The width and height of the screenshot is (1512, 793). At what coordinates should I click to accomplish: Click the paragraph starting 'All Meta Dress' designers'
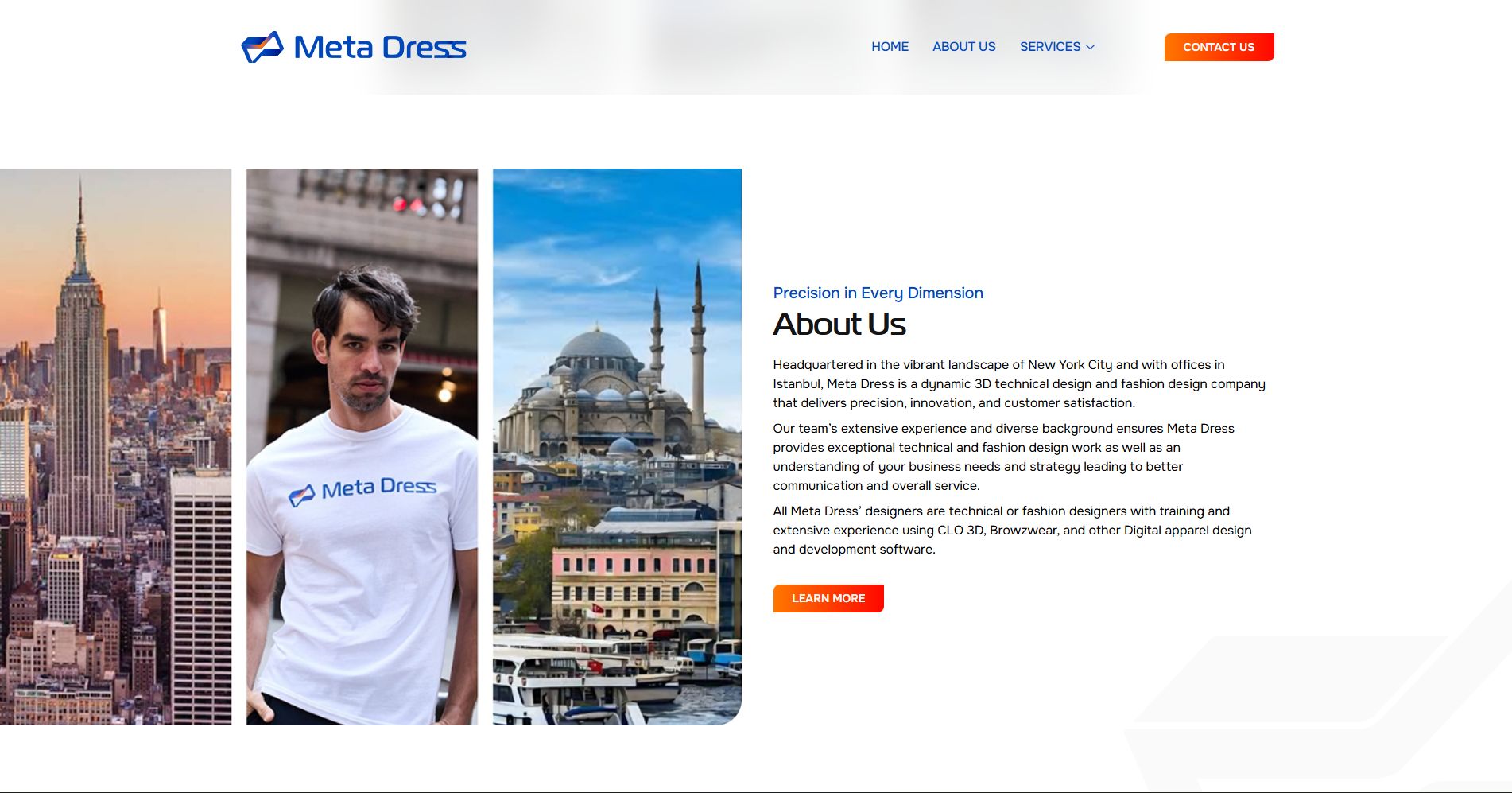point(1012,530)
